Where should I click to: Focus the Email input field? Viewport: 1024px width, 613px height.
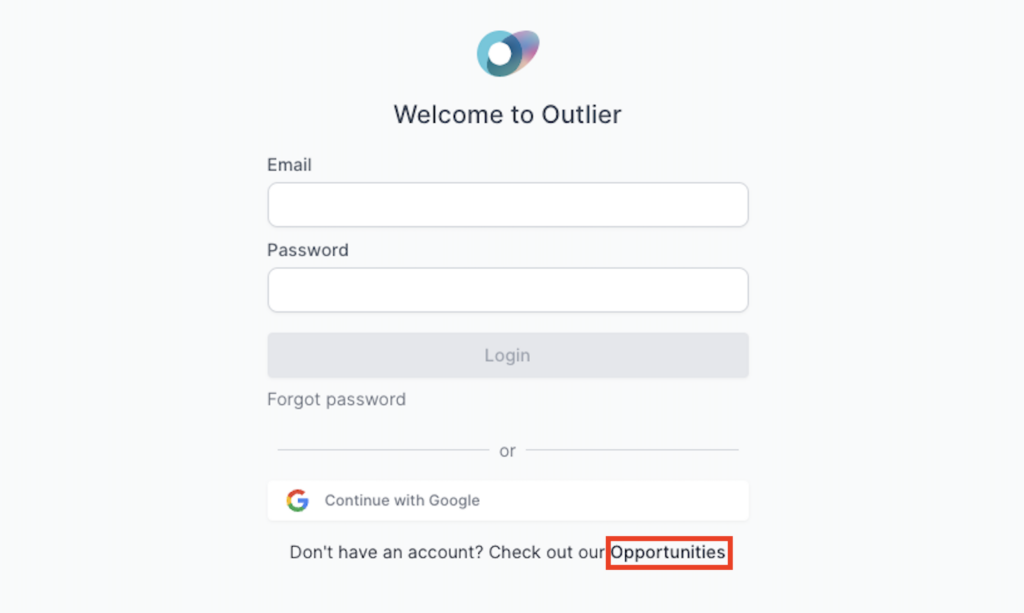point(507,205)
